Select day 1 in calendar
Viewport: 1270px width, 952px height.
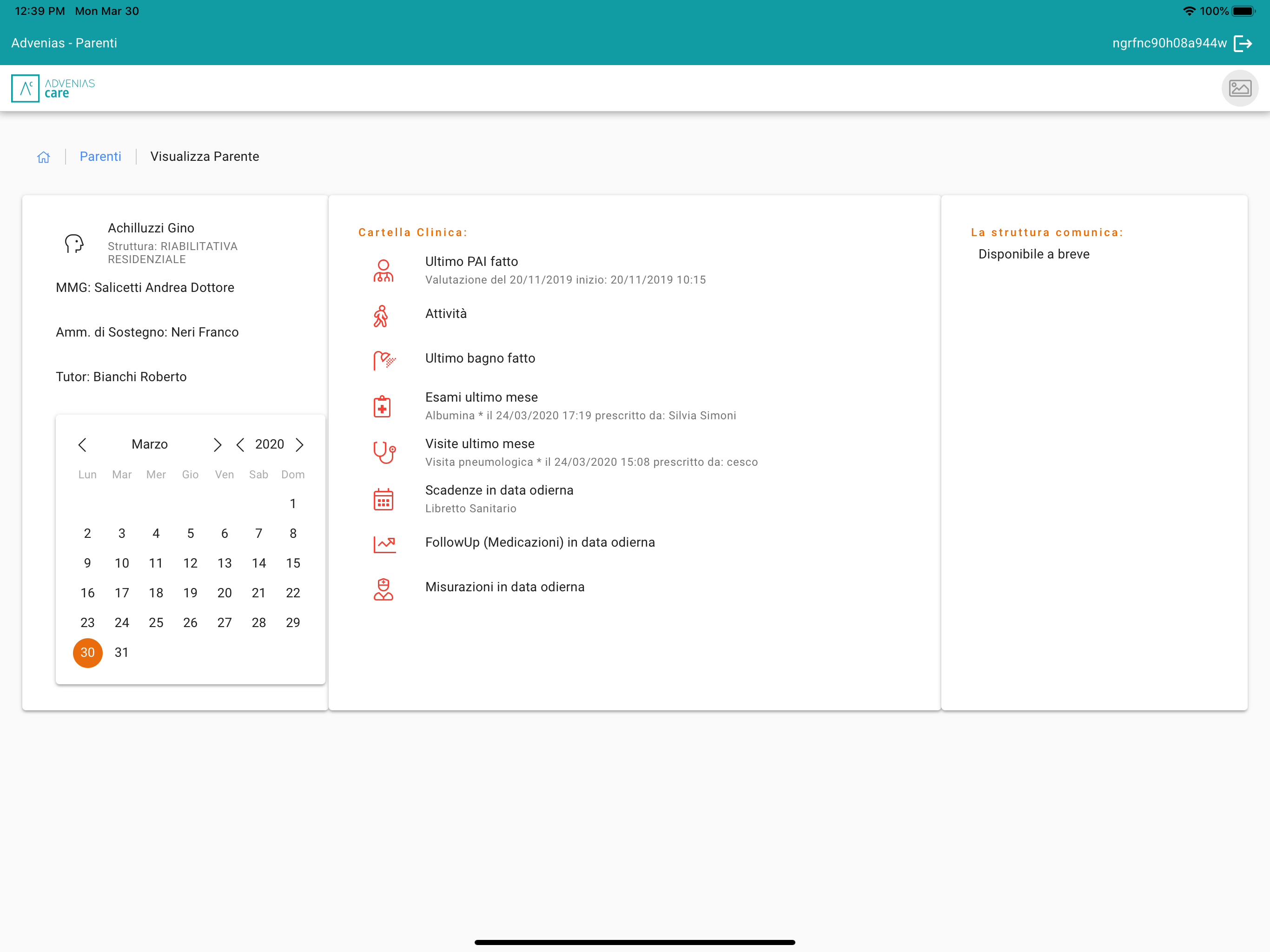pyautogui.click(x=293, y=504)
